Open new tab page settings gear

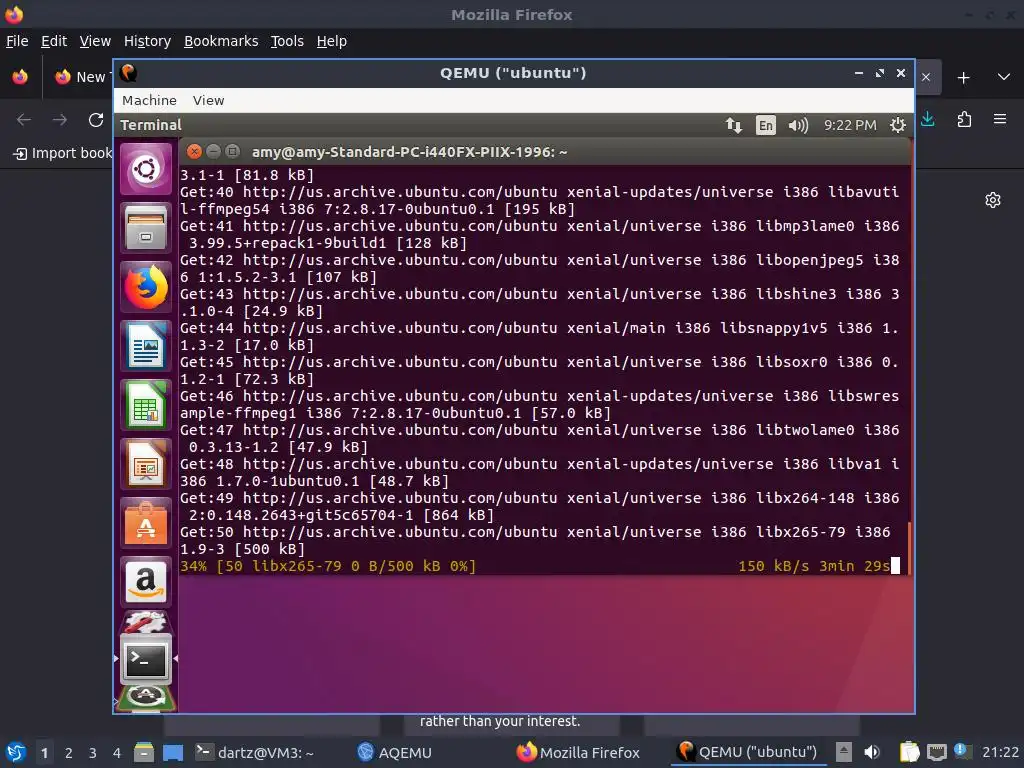(x=993, y=200)
